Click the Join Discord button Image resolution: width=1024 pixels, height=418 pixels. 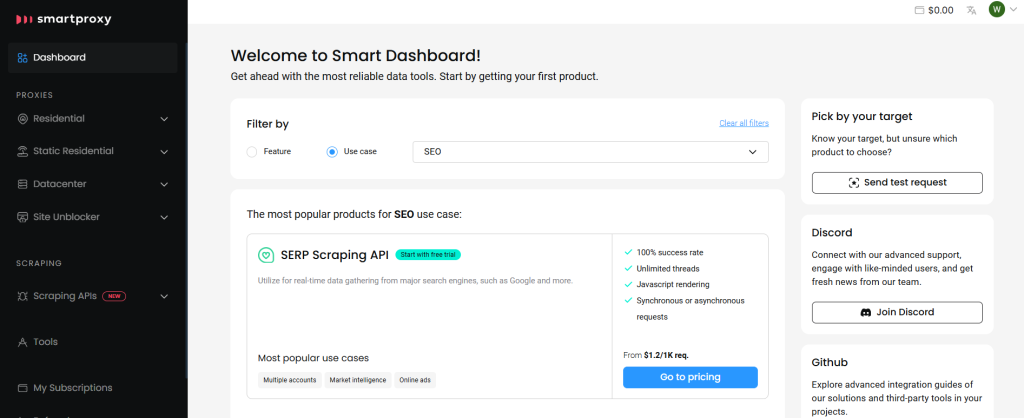click(x=897, y=313)
